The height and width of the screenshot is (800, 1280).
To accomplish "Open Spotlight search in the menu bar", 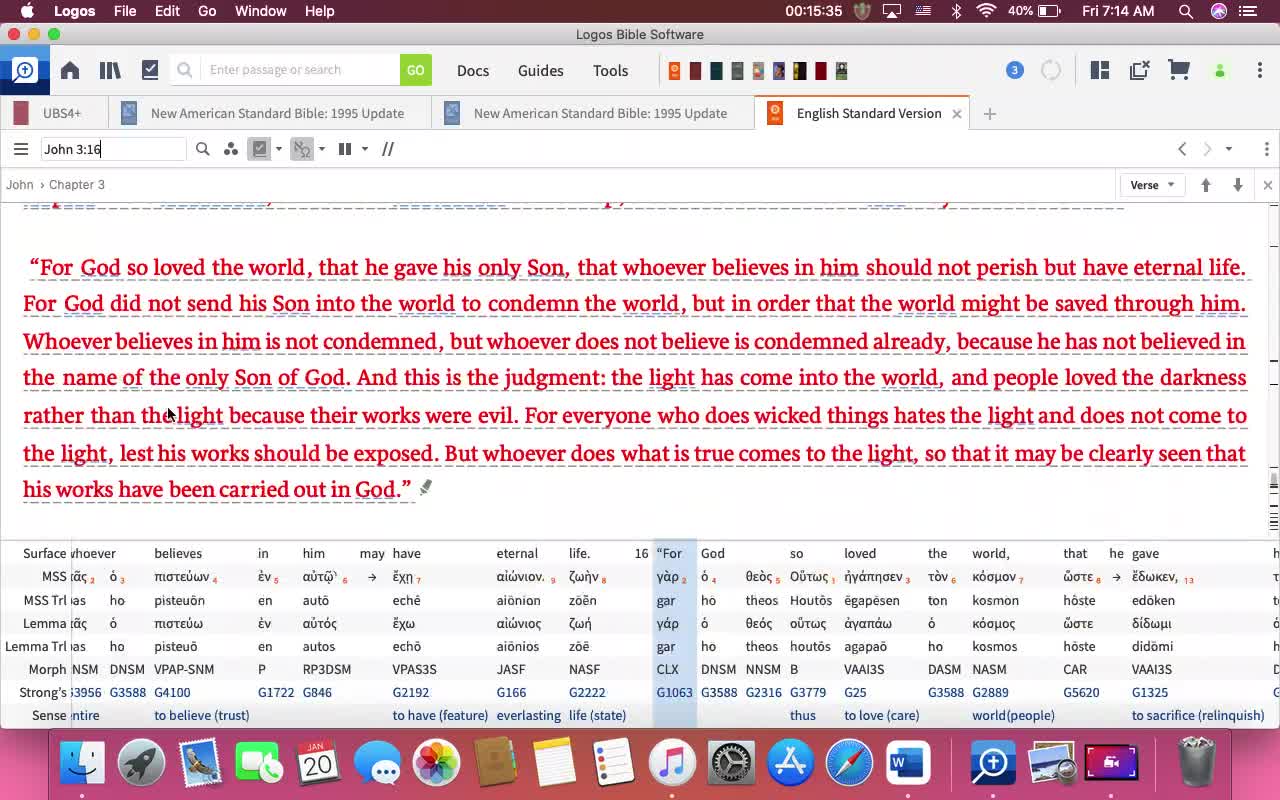I will point(1186,11).
